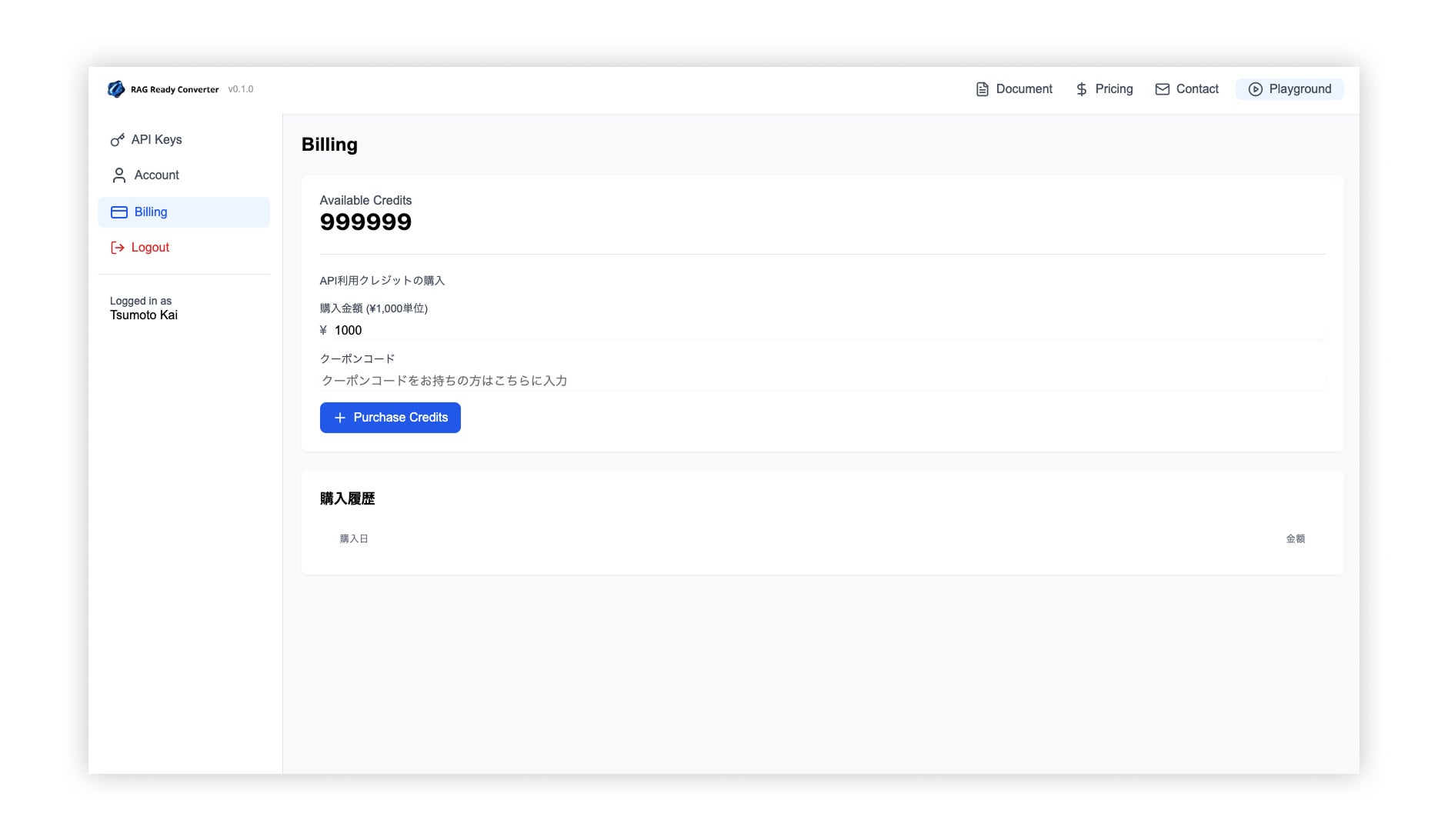Viewport: 1448px width, 840px height.
Task: Click the RAG Ready Converter logo icon
Action: pyautogui.click(x=116, y=89)
